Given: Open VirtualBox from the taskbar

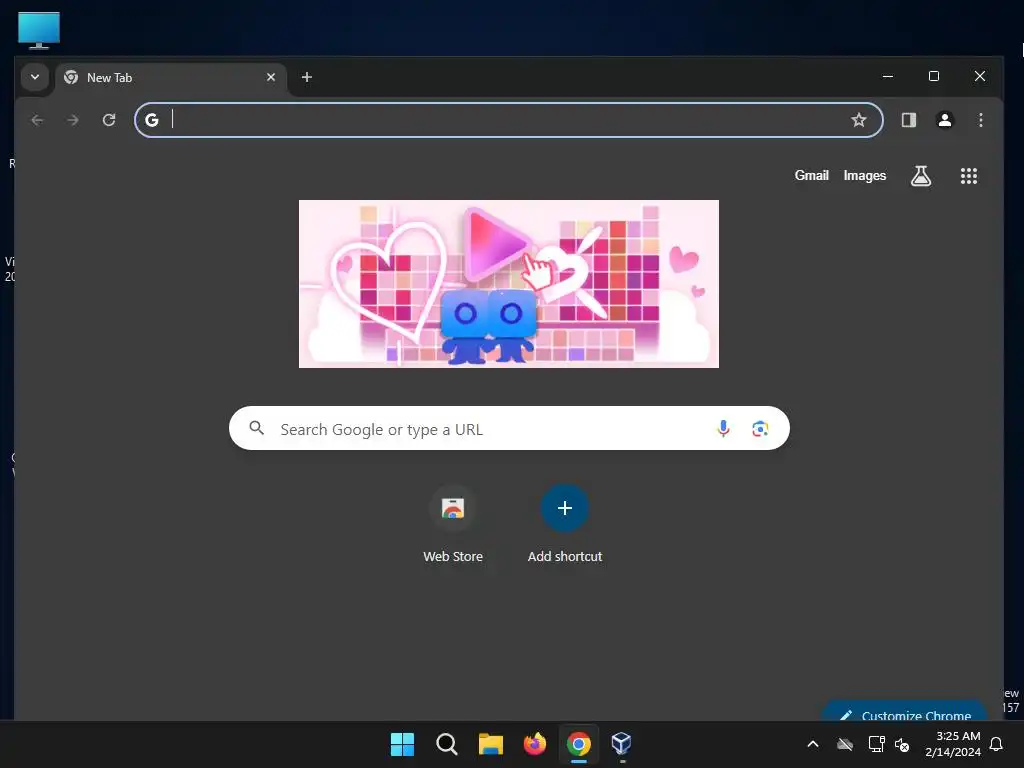Looking at the screenshot, I should point(622,744).
